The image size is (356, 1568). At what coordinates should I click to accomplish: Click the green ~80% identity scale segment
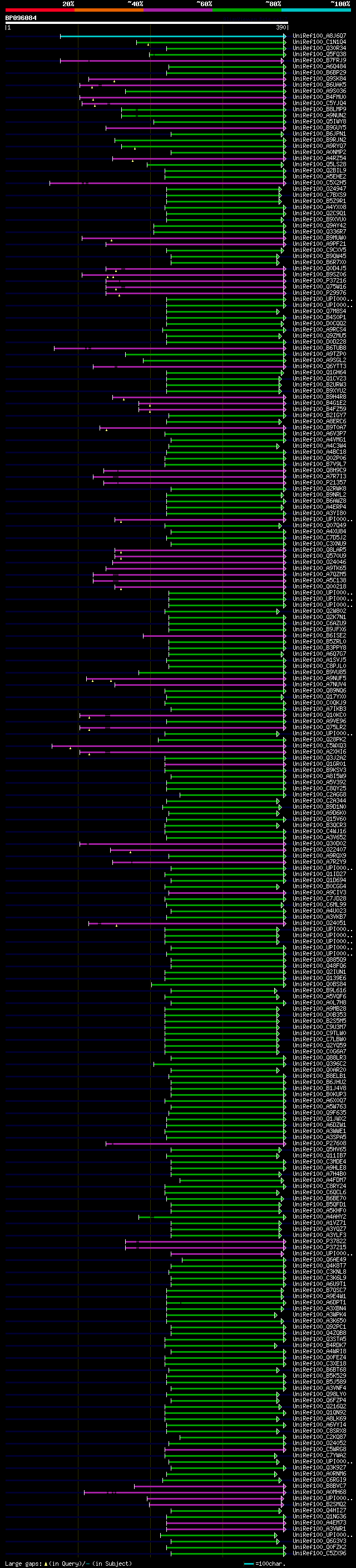tap(247, 10)
